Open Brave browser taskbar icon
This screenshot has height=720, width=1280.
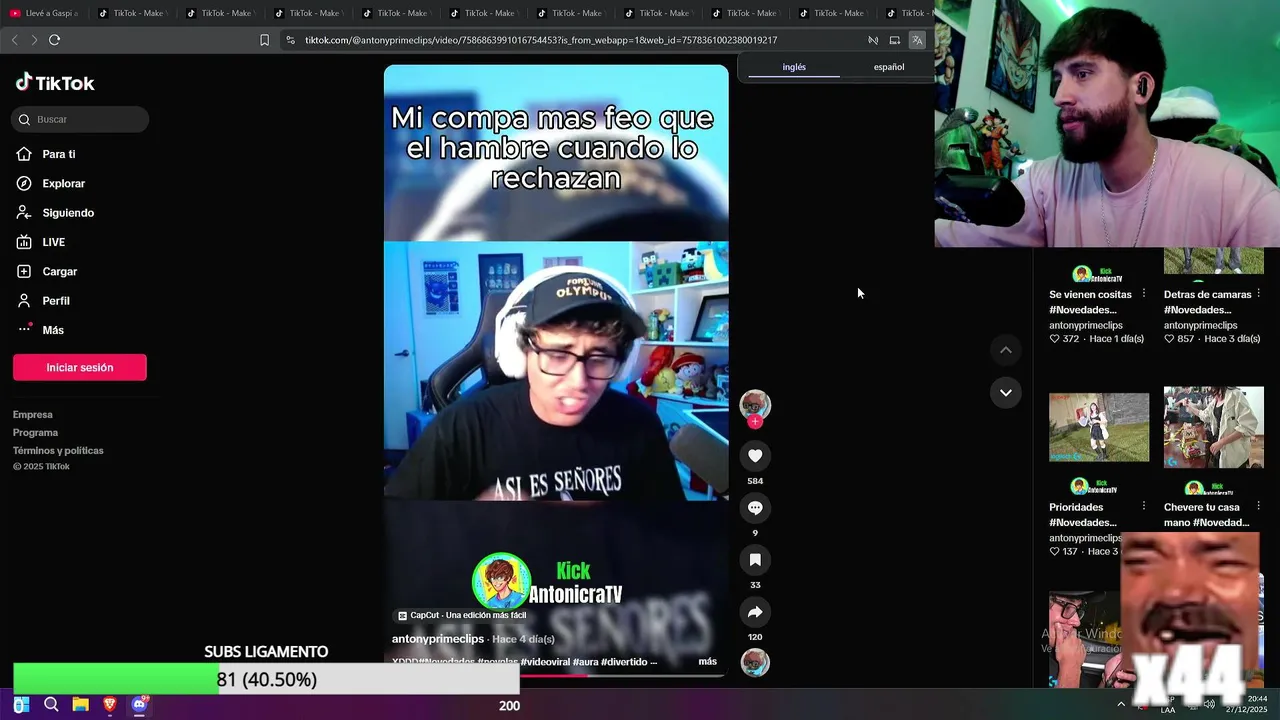[x=110, y=705]
